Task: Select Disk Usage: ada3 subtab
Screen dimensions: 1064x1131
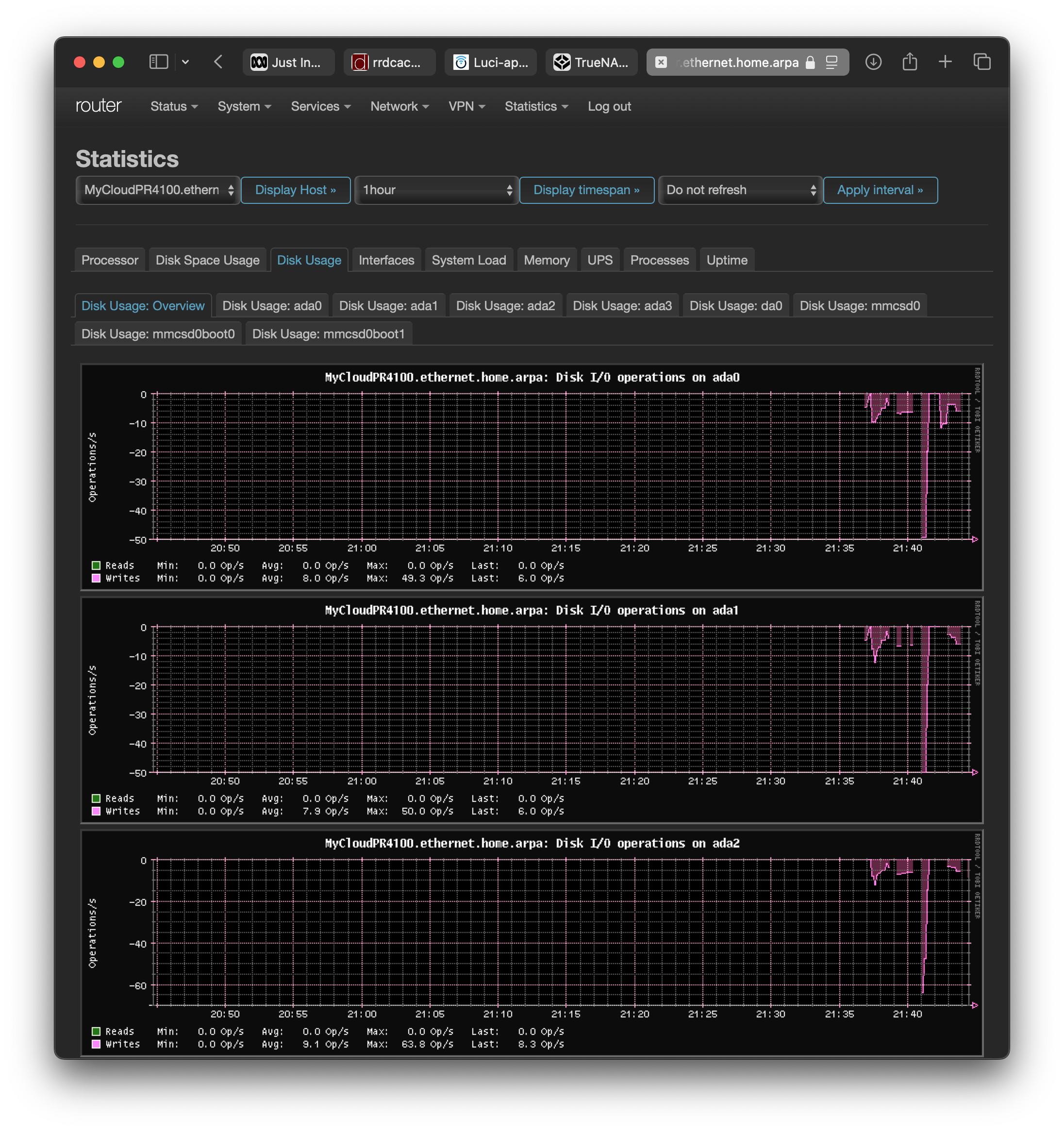Action: [x=622, y=305]
